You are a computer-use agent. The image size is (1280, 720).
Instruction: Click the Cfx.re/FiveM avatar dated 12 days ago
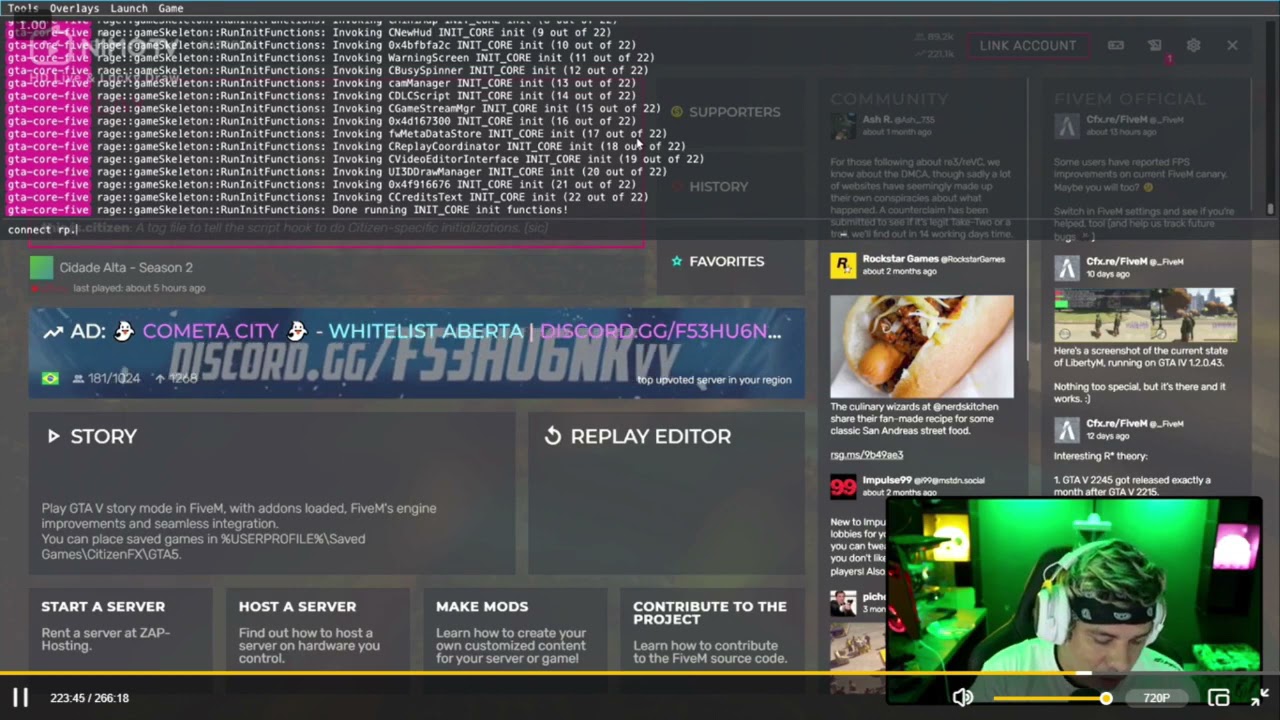point(1068,430)
